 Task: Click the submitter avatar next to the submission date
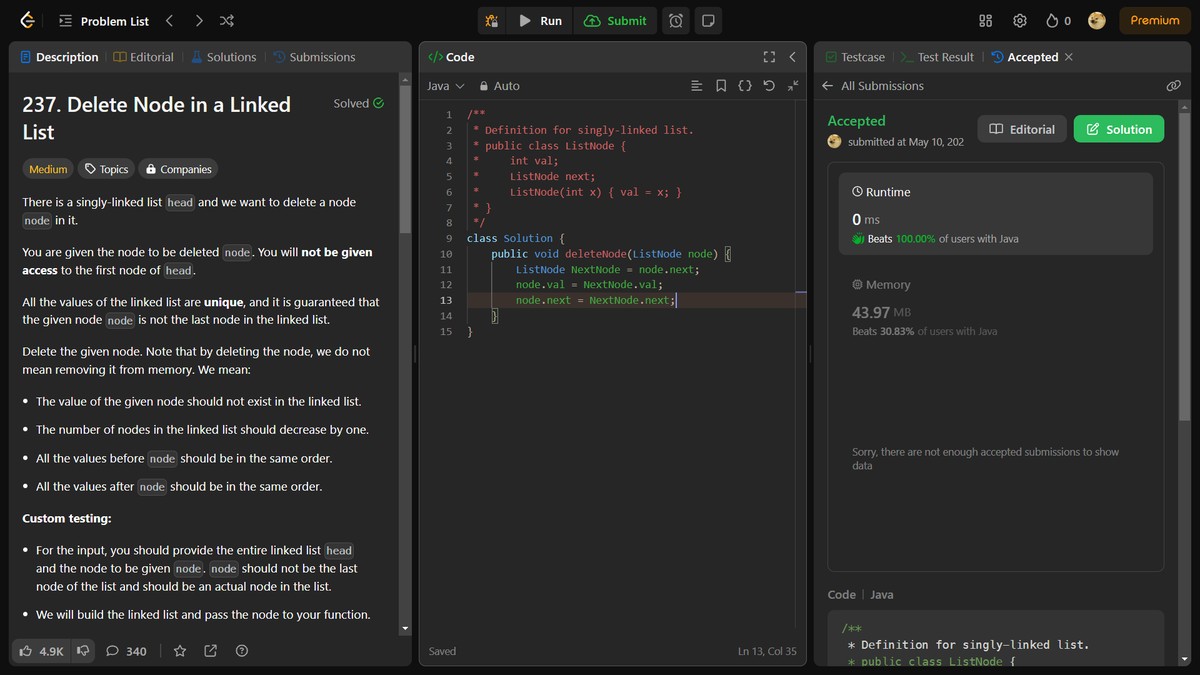(x=835, y=142)
